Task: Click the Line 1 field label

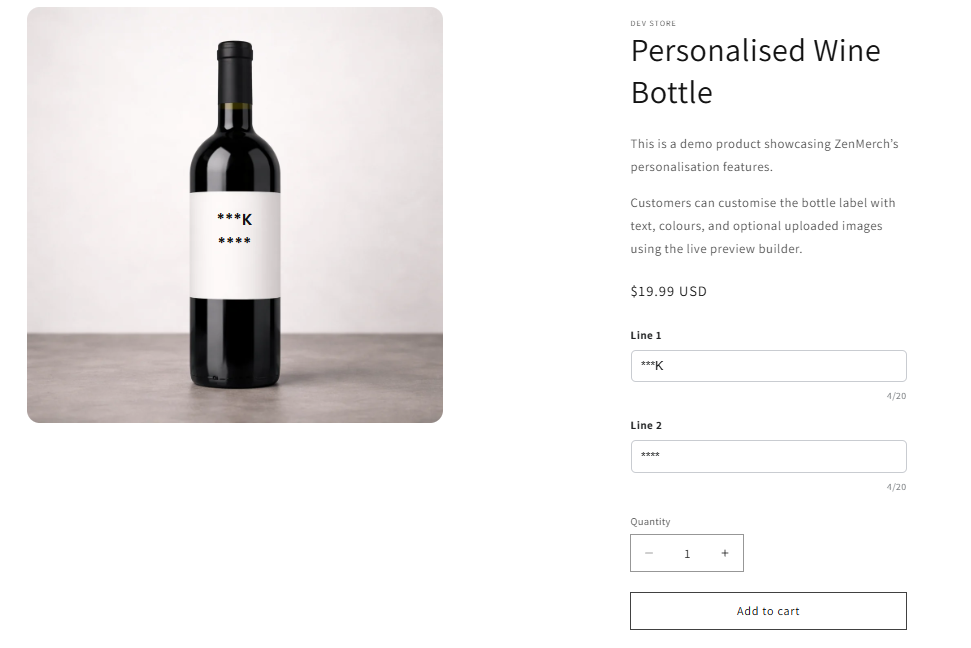Action: [646, 335]
